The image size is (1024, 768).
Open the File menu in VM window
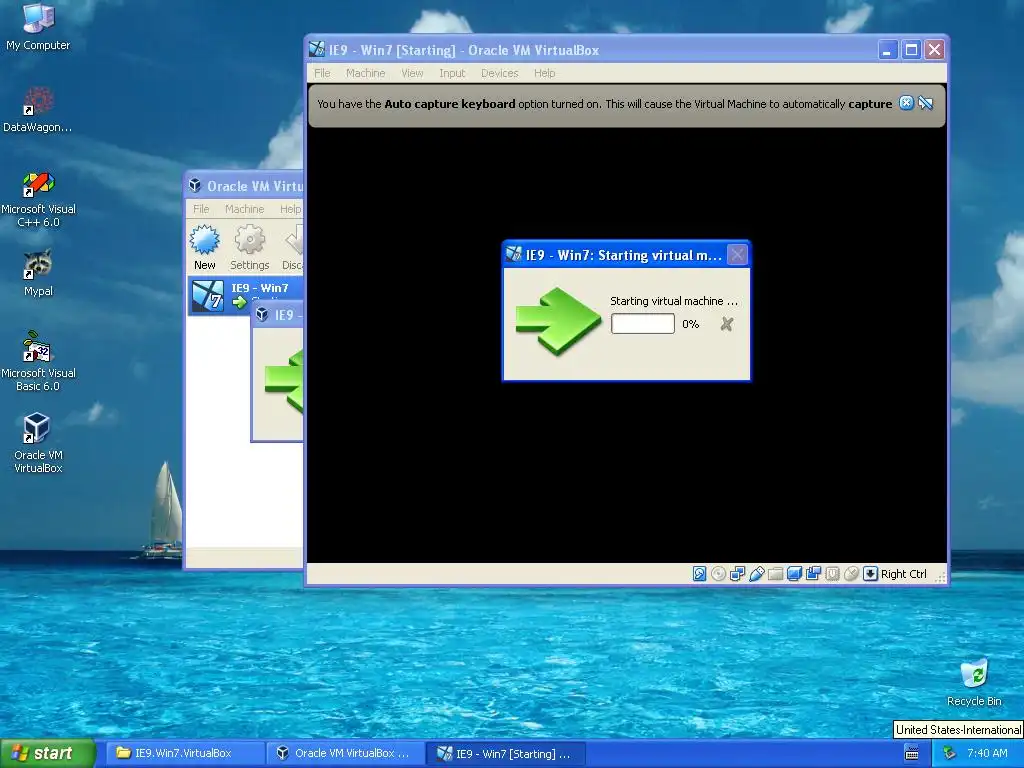(x=322, y=73)
